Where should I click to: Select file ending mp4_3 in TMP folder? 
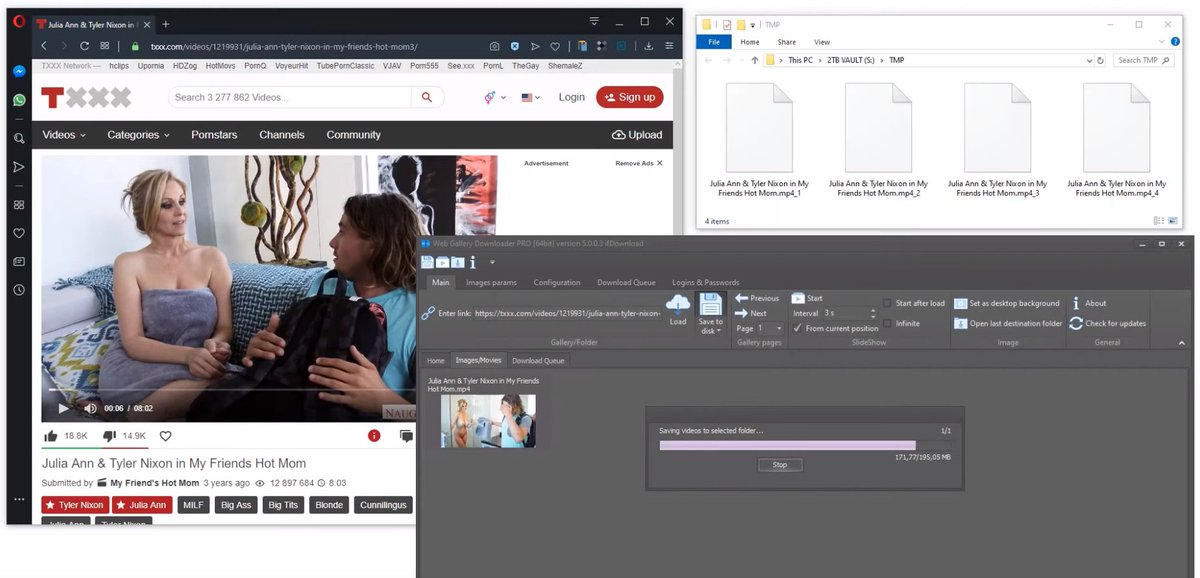[x=997, y=140]
